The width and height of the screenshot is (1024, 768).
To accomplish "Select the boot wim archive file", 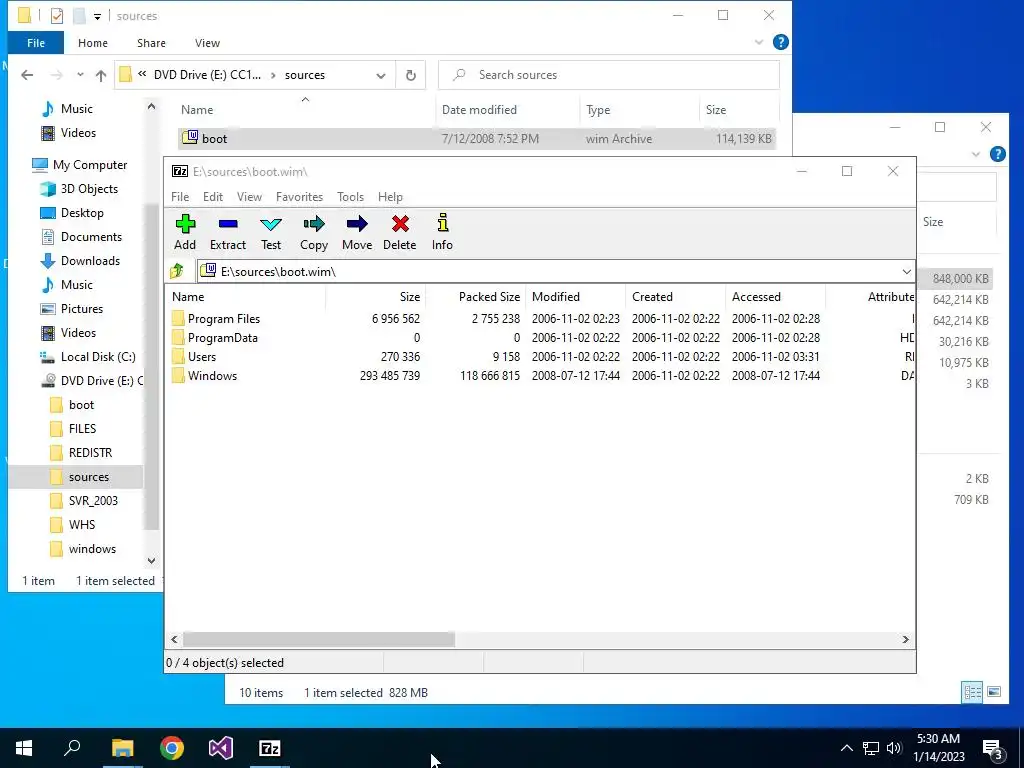I will coord(477,138).
